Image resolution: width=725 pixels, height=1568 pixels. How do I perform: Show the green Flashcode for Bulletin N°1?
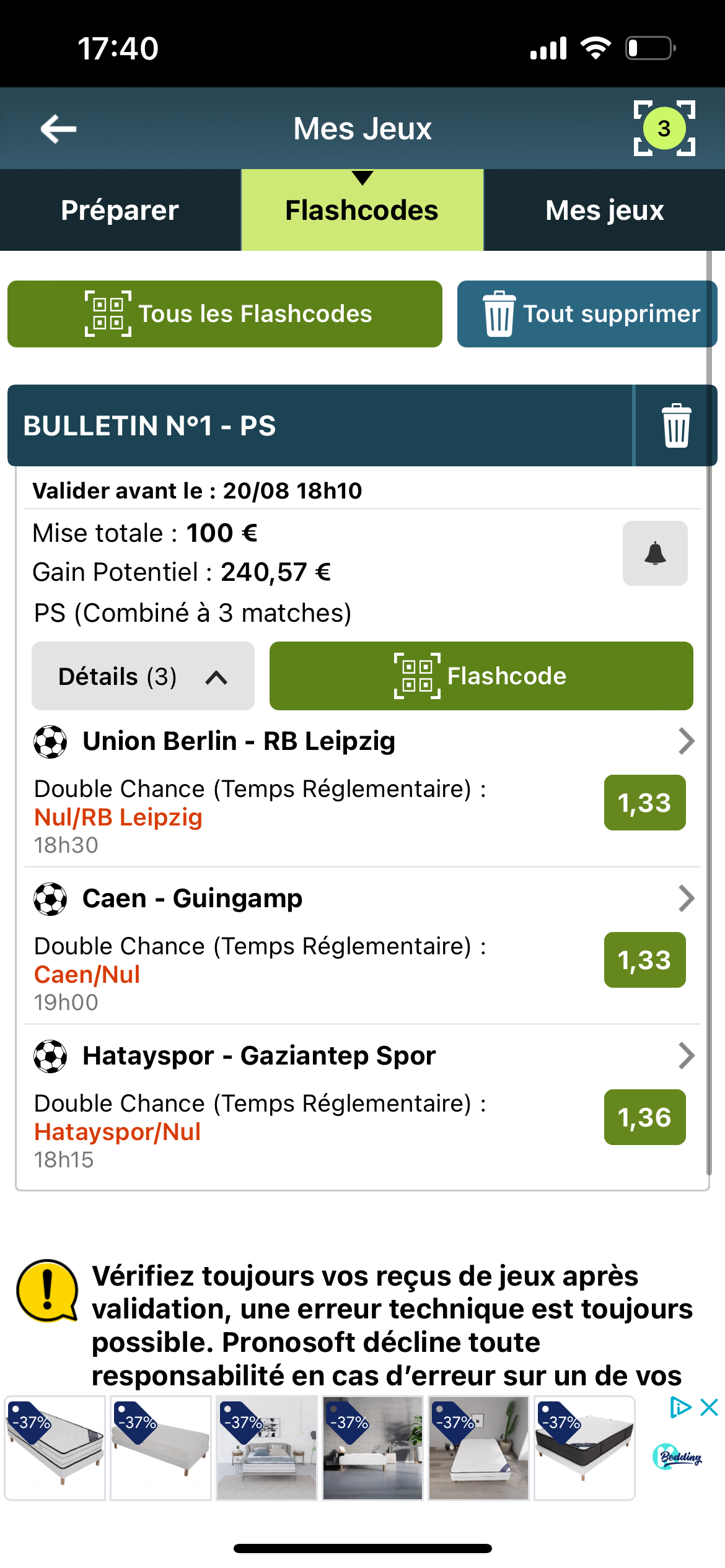tap(481, 676)
